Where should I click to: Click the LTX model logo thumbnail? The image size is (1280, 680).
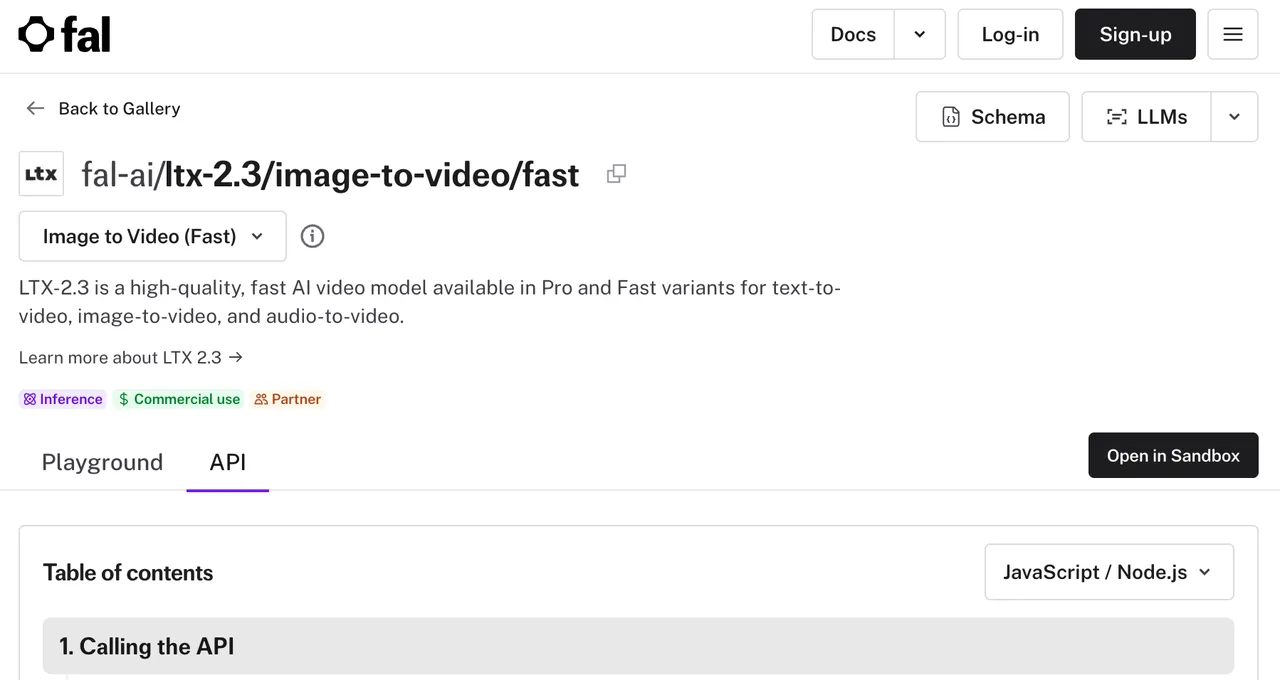[x=41, y=174]
